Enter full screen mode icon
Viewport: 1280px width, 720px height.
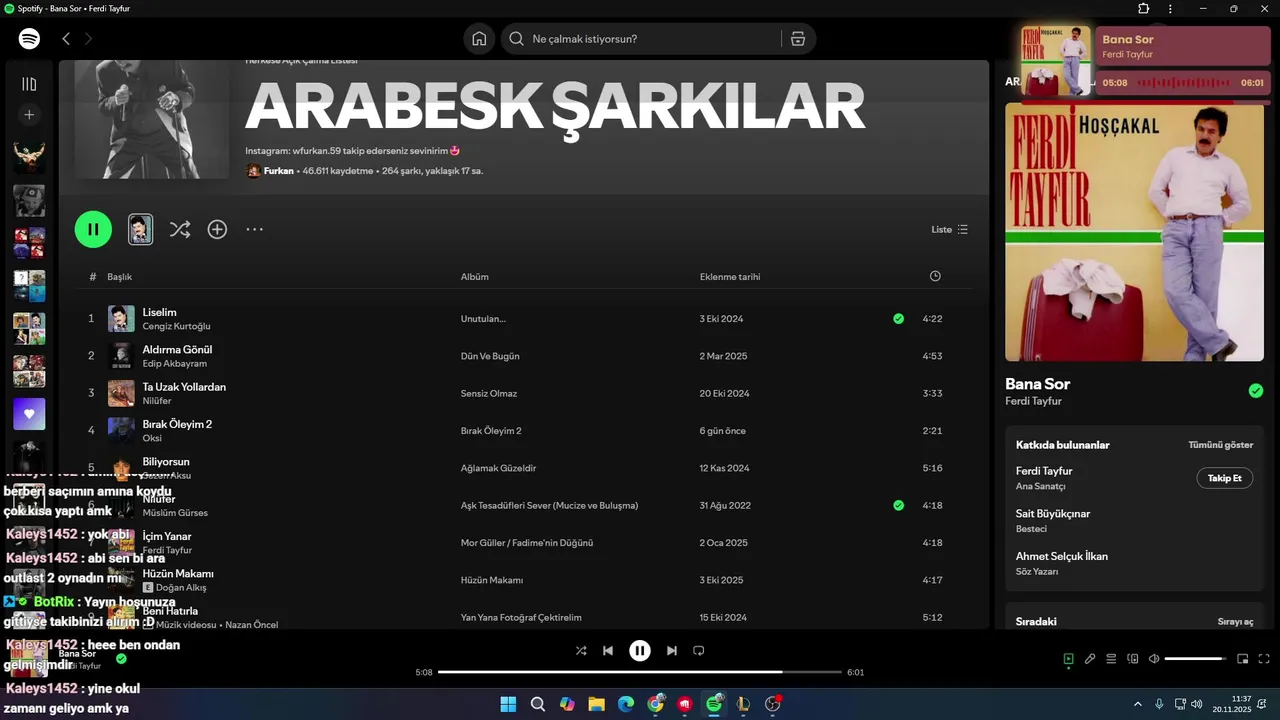tap(1264, 659)
